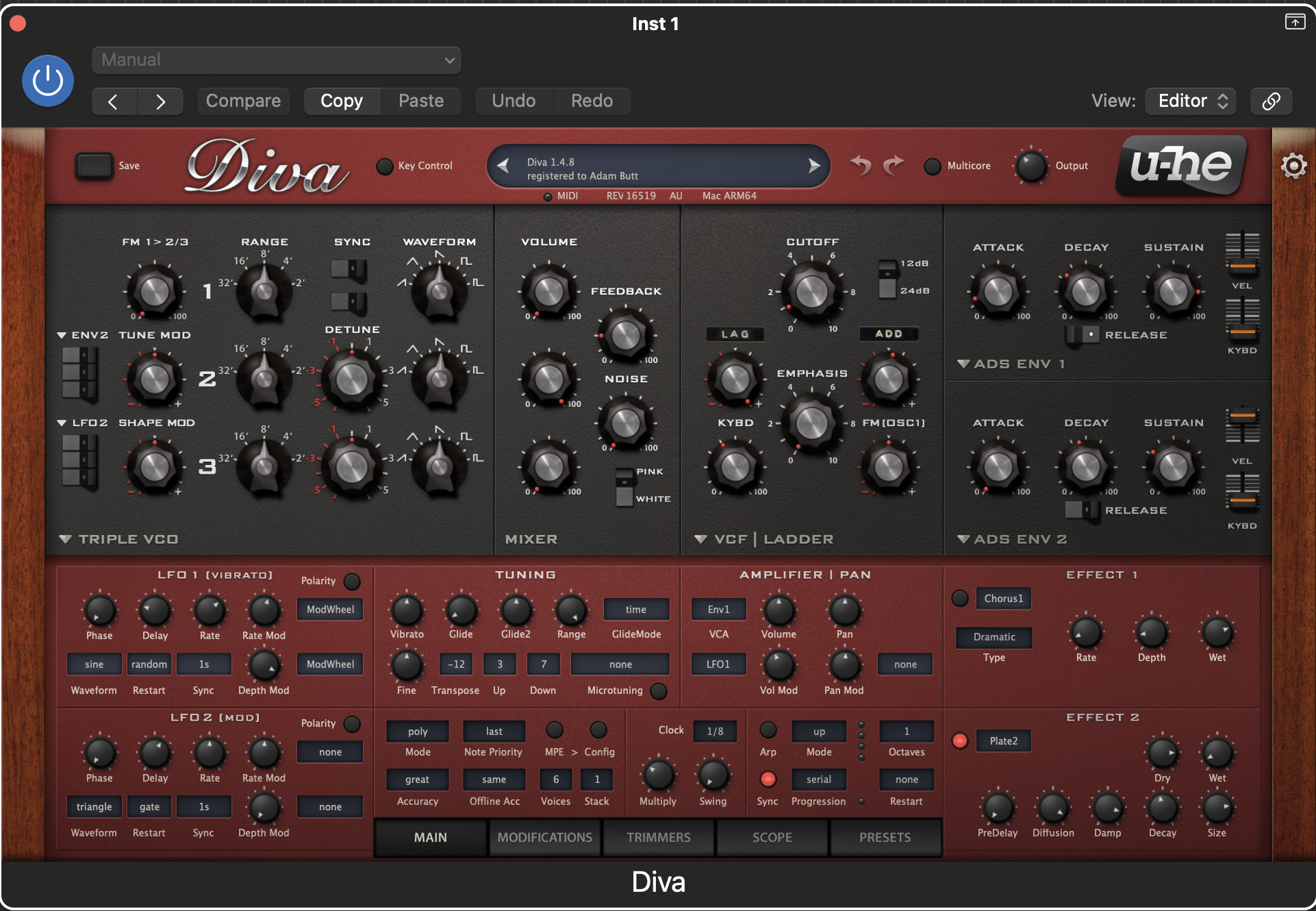Image resolution: width=1316 pixels, height=911 pixels.
Task: Go to next preset with right chevron
Action: [x=160, y=101]
